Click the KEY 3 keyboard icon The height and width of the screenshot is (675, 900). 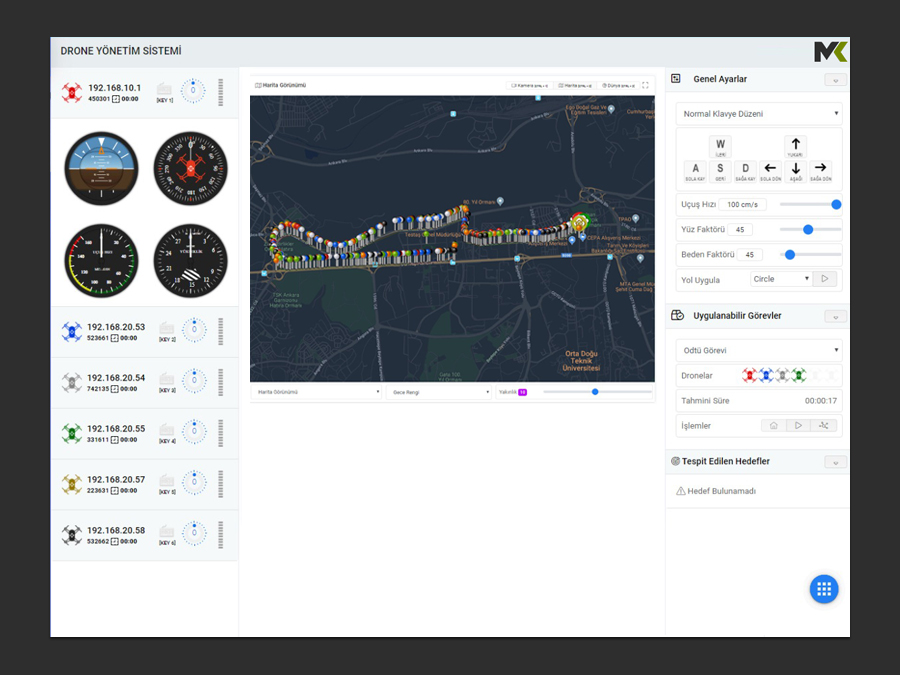tap(166, 379)
